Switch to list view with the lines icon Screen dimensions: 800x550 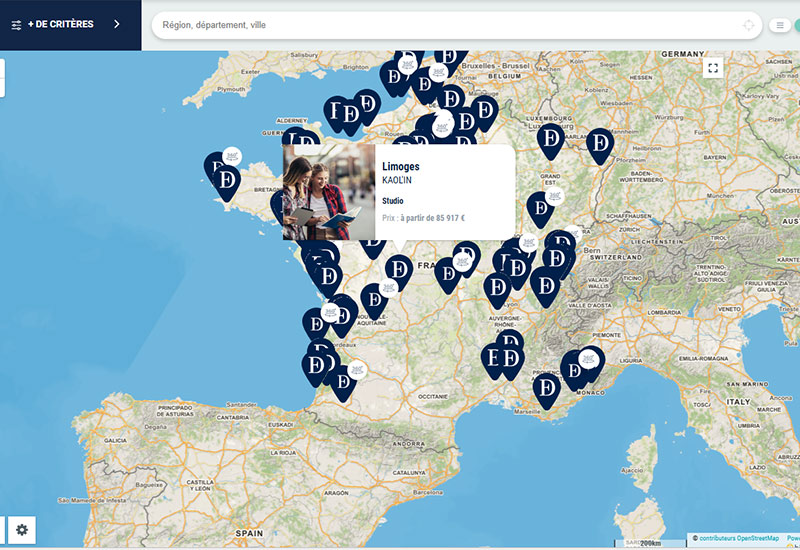click(x=780, y=25)
